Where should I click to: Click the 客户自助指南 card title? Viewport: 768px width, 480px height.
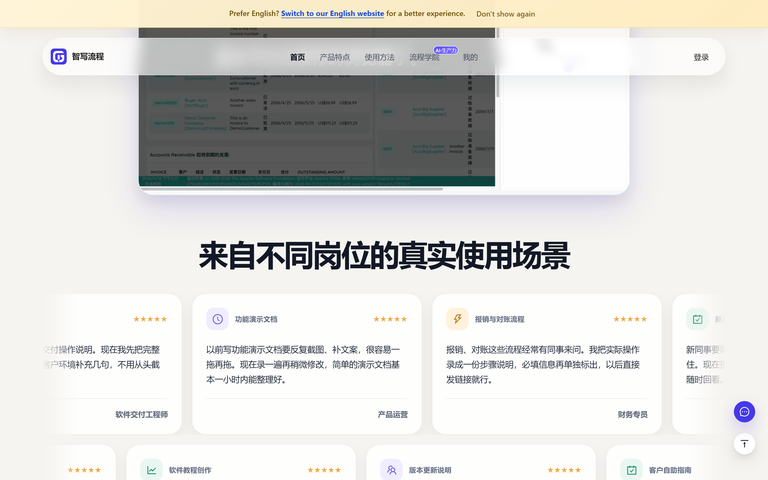pyautogui.click(x=670, y=470)
